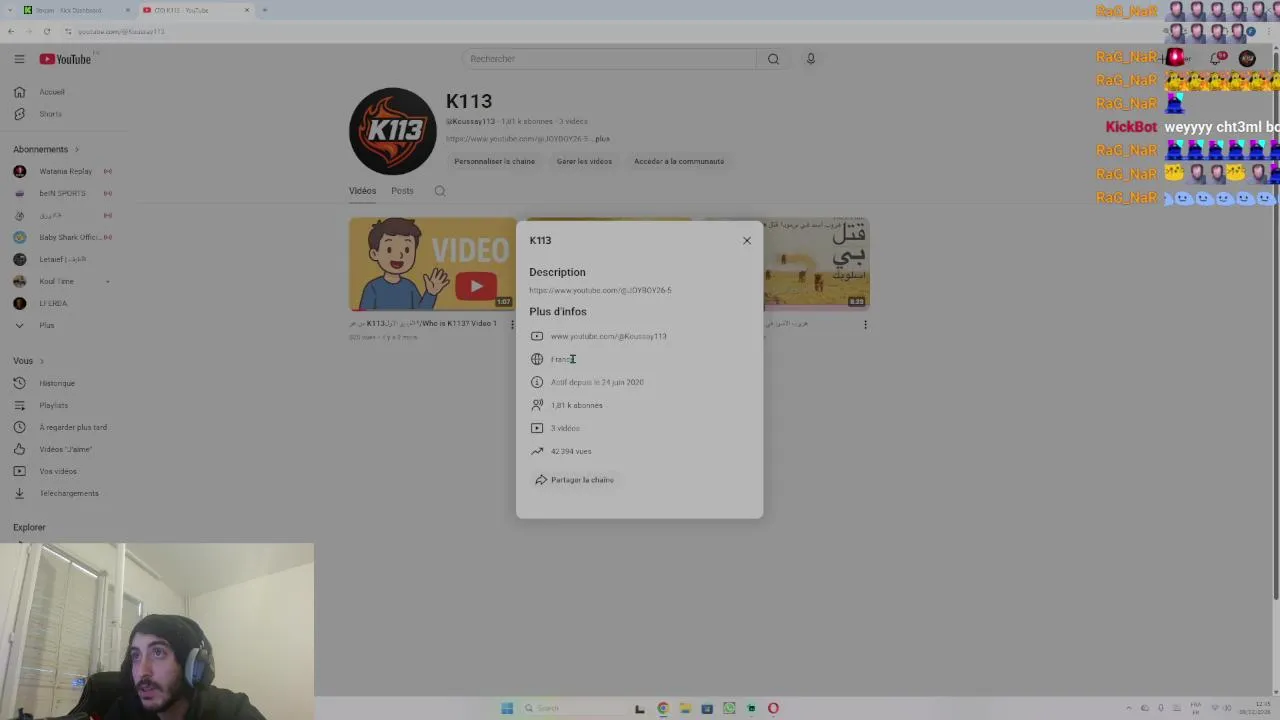
Task: Click the browser address bar URL
Action: pos(121,31)
